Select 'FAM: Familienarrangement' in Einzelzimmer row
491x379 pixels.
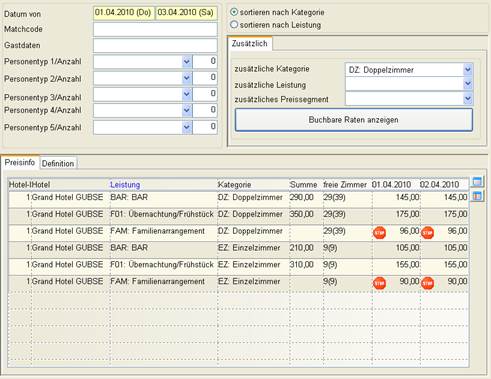point(158,281)
